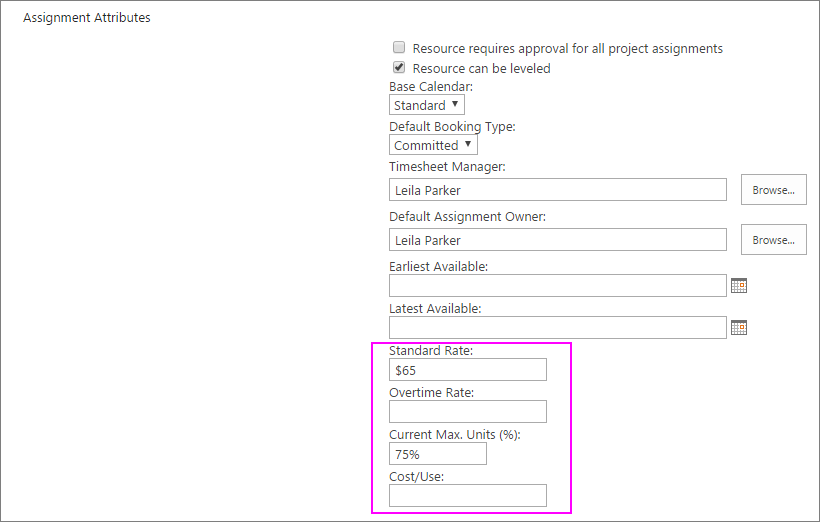This screenshot has width=820, height=522.
Task: Open the Earliest Available calendar date picker
Action: pos(739,286)
